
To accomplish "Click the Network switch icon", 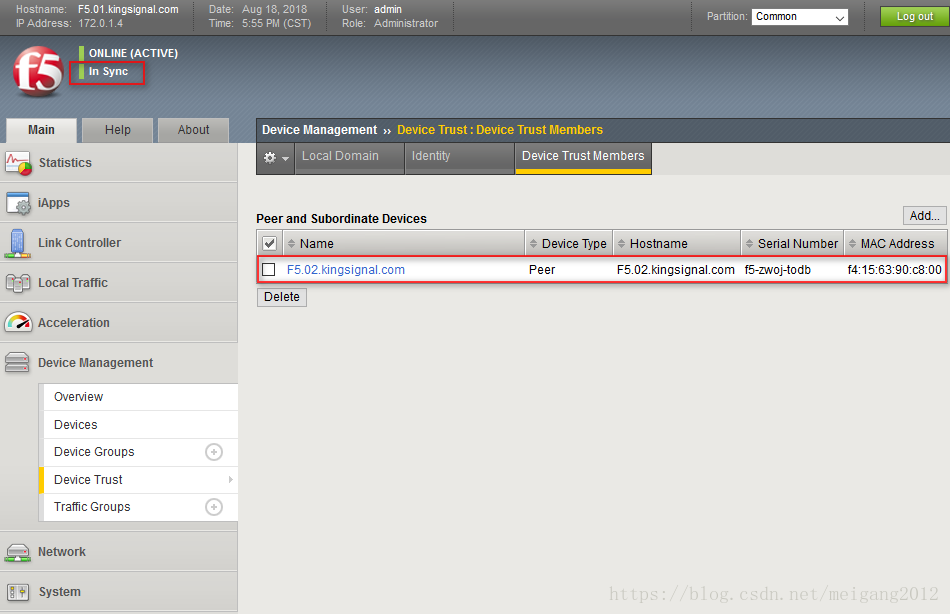I will click(18, 552).
